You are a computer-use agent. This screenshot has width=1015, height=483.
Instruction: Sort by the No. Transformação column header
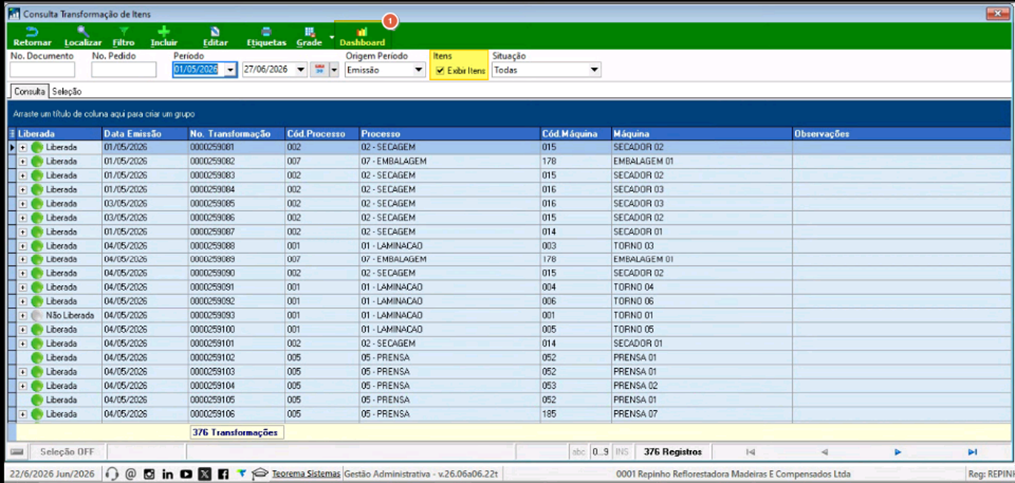click(x=236, y=133)
